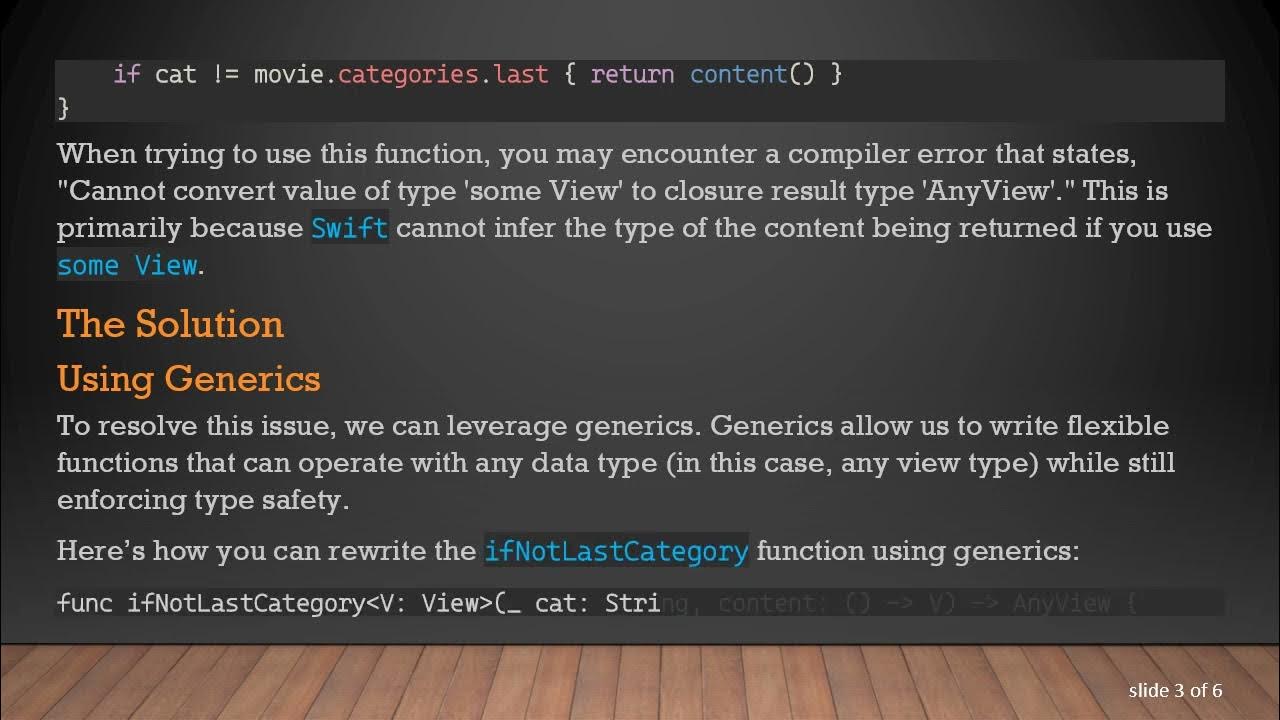Click the '!=' operator in the code
Viewport: 1280px width, 720px height.
pyautogui.click(x=225, y=75)
